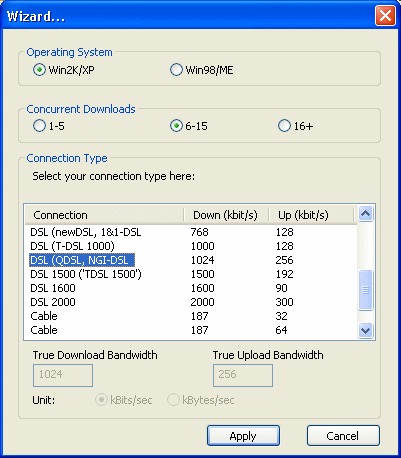Viewport: 401px width, 458px height.
Task: Click the scroll down arrow in connection list
Action: pos(366,330)
